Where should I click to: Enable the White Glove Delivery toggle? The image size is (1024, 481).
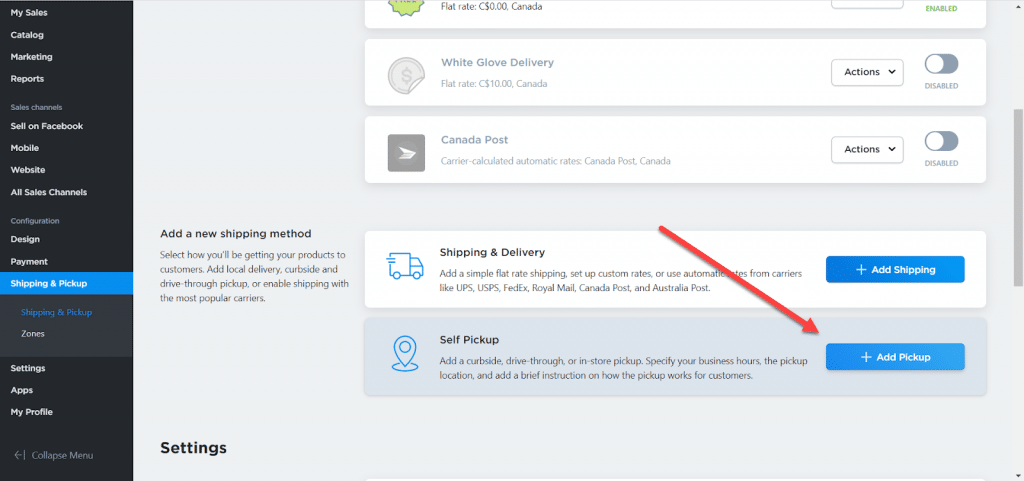(941, 64)
